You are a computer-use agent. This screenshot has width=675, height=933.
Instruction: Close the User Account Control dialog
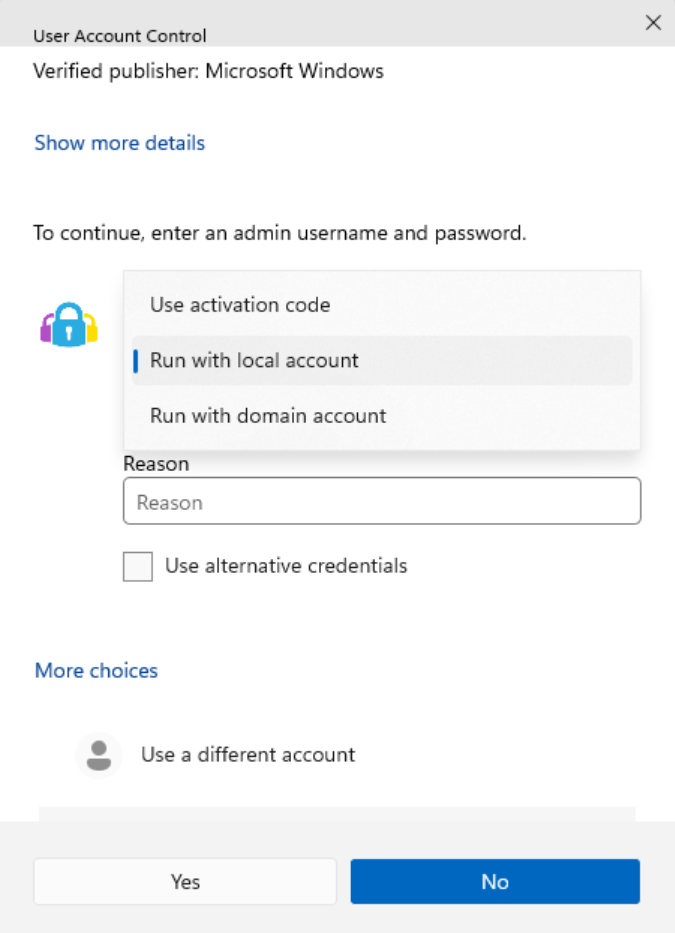pos(653,22)
